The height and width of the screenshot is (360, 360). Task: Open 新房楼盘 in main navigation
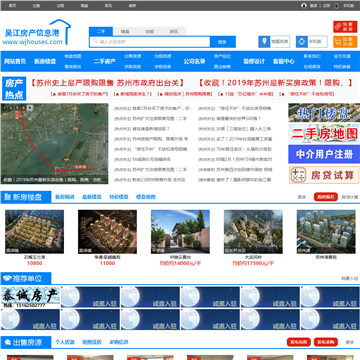tap(45, 61)
